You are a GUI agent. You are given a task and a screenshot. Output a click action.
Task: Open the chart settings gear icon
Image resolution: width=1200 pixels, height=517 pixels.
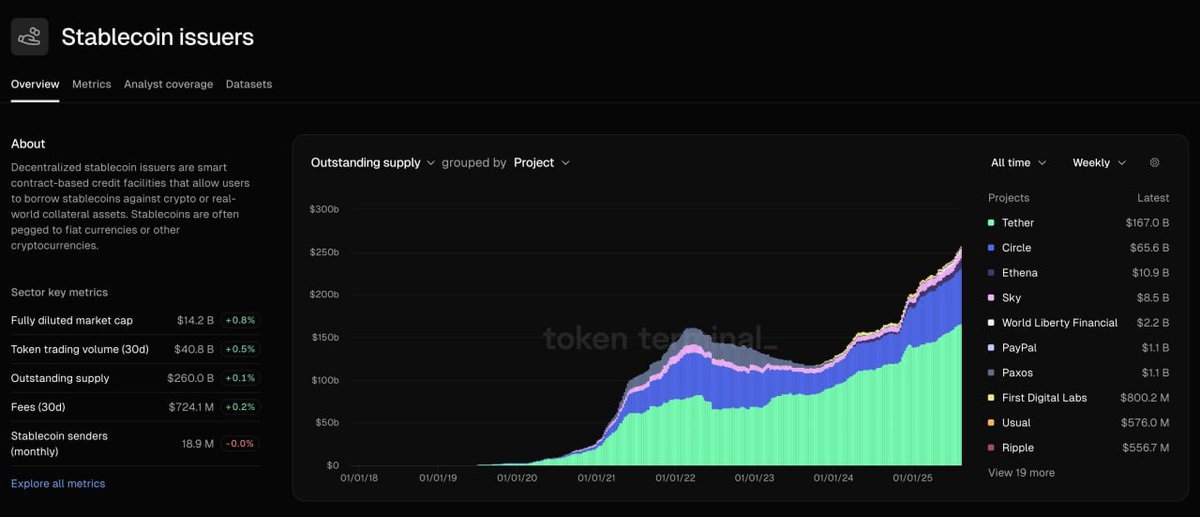pos(1155,163)
